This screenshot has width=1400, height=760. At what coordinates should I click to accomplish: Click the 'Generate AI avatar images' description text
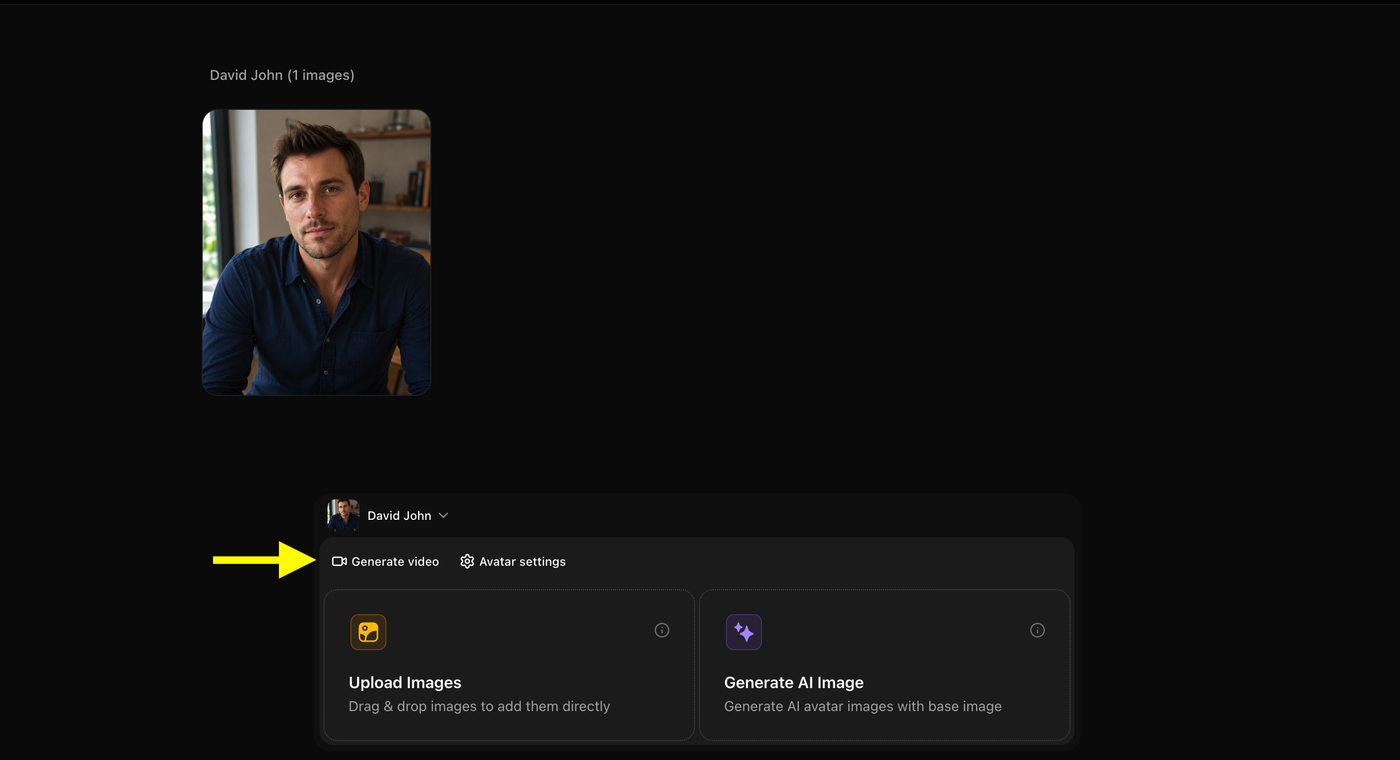click(863, 706)
